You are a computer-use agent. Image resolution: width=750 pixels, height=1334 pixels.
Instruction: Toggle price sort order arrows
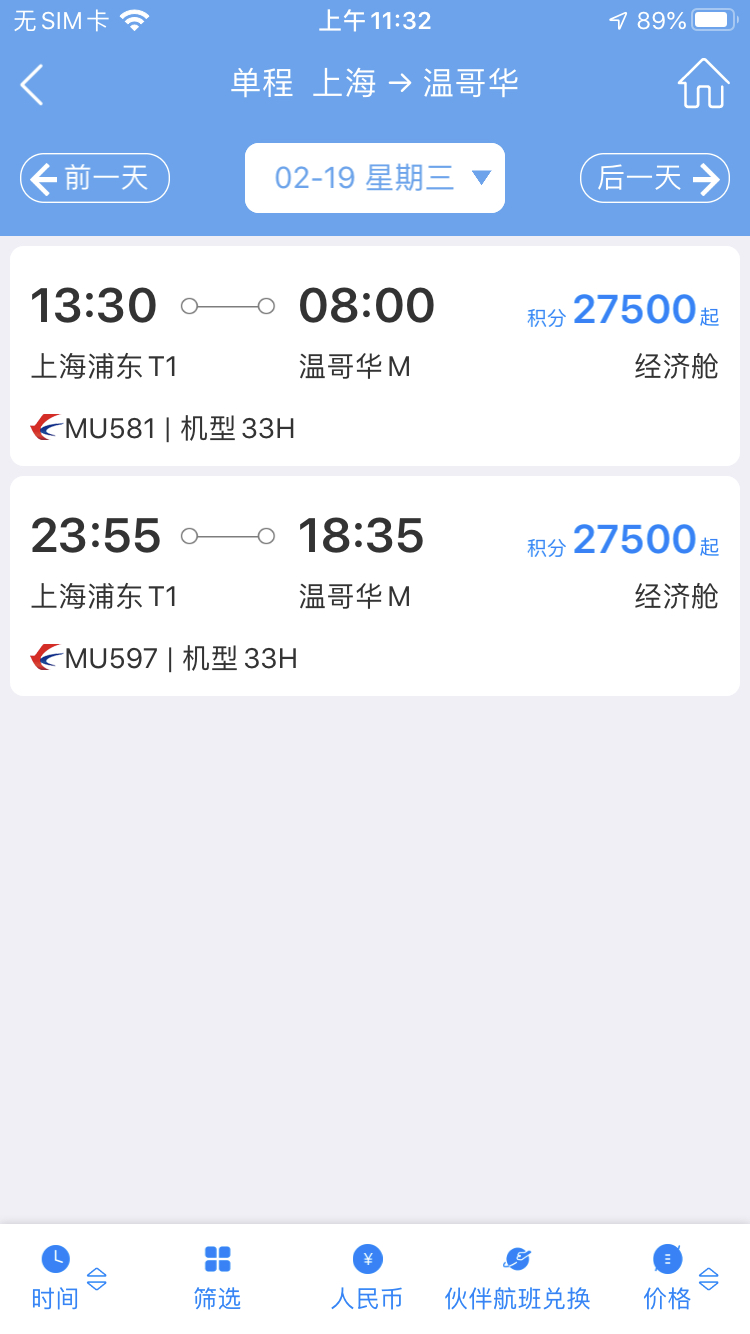[x=708, y=1279]
